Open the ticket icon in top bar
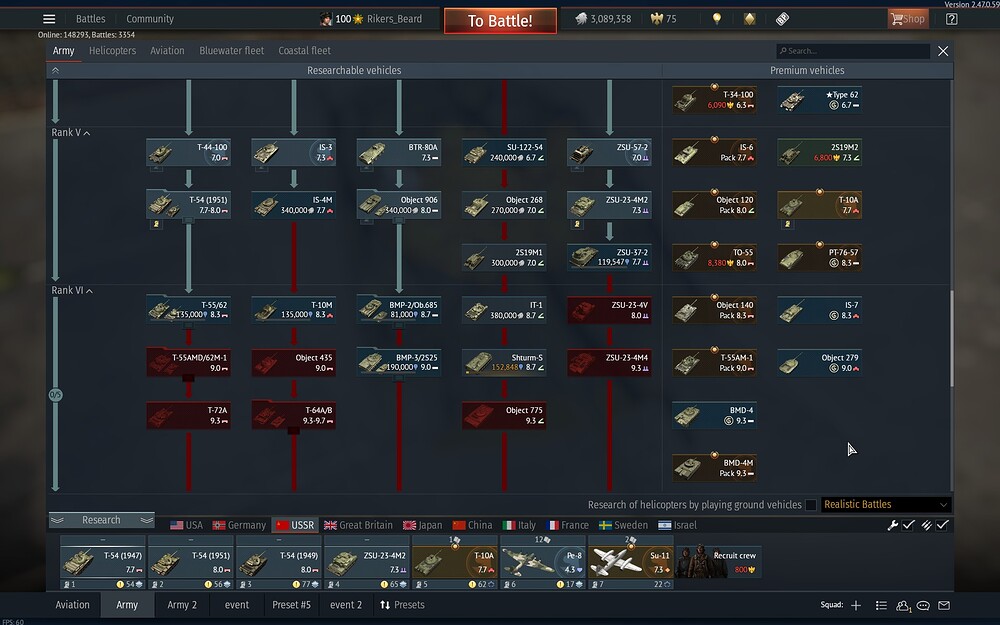 click(x=783, y=18)
